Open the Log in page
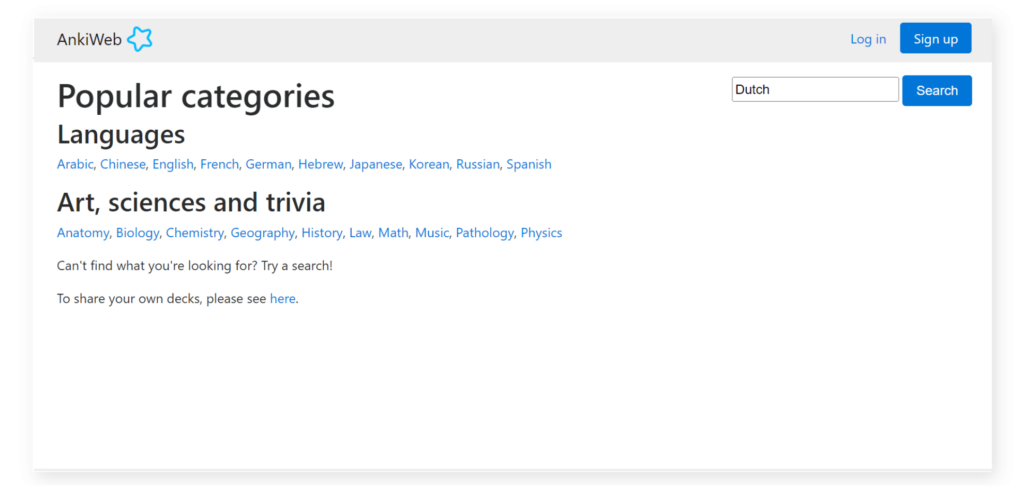 [x=867, y=39]
